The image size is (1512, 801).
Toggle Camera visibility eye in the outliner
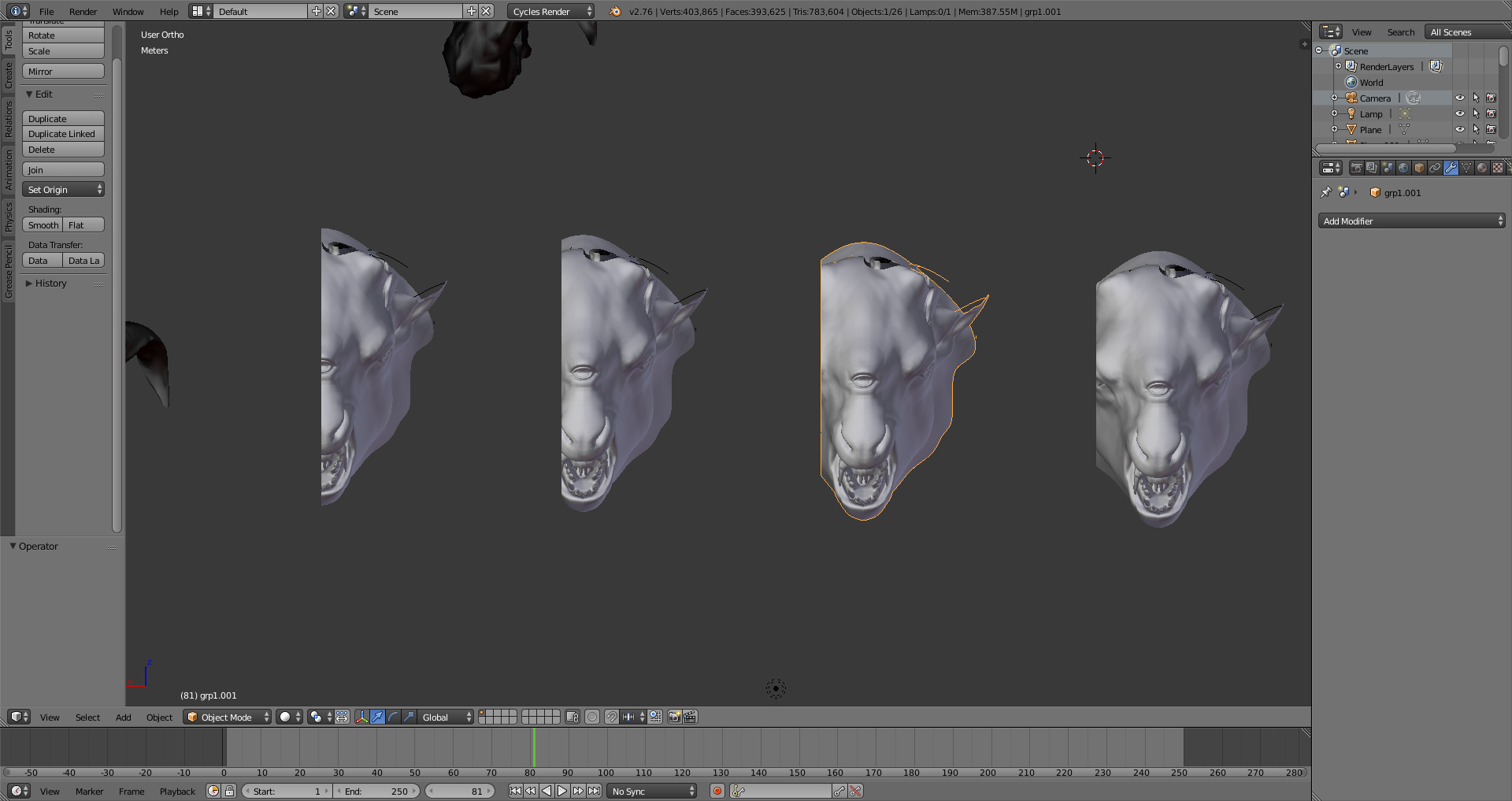click(x=1459, y=98)
